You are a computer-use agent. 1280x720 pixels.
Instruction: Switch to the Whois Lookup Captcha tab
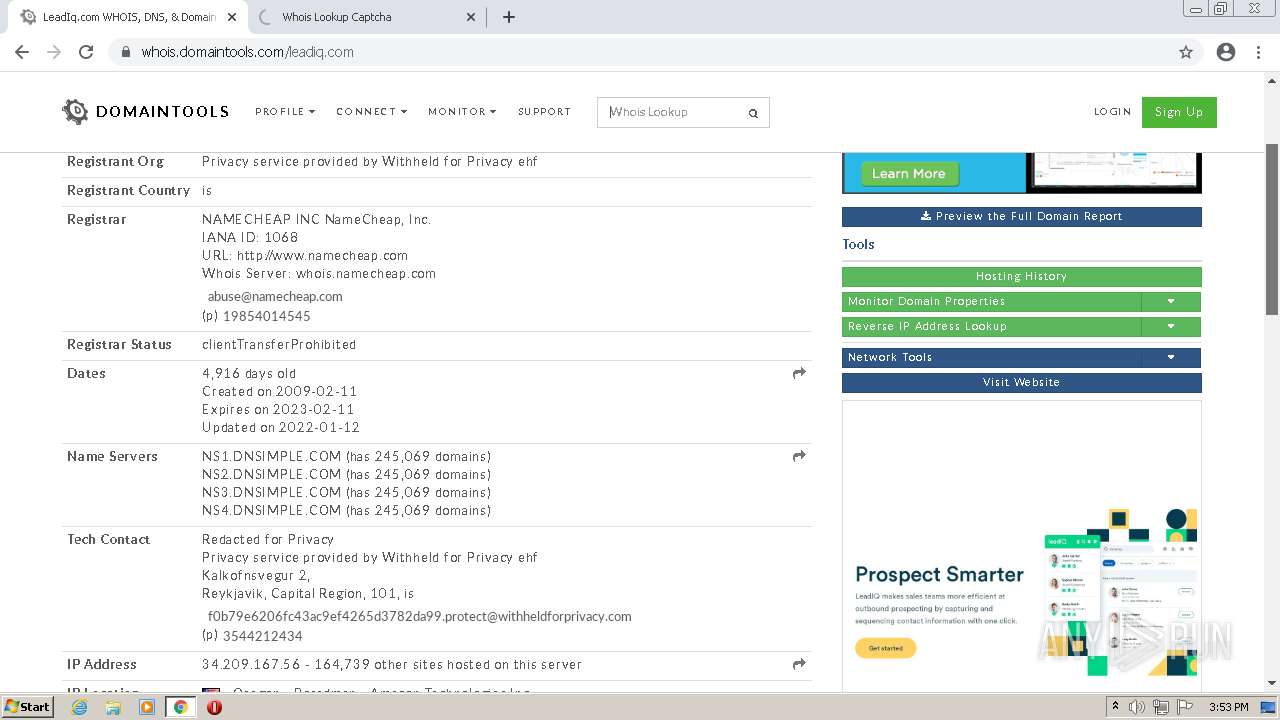(x=365, y=17)
